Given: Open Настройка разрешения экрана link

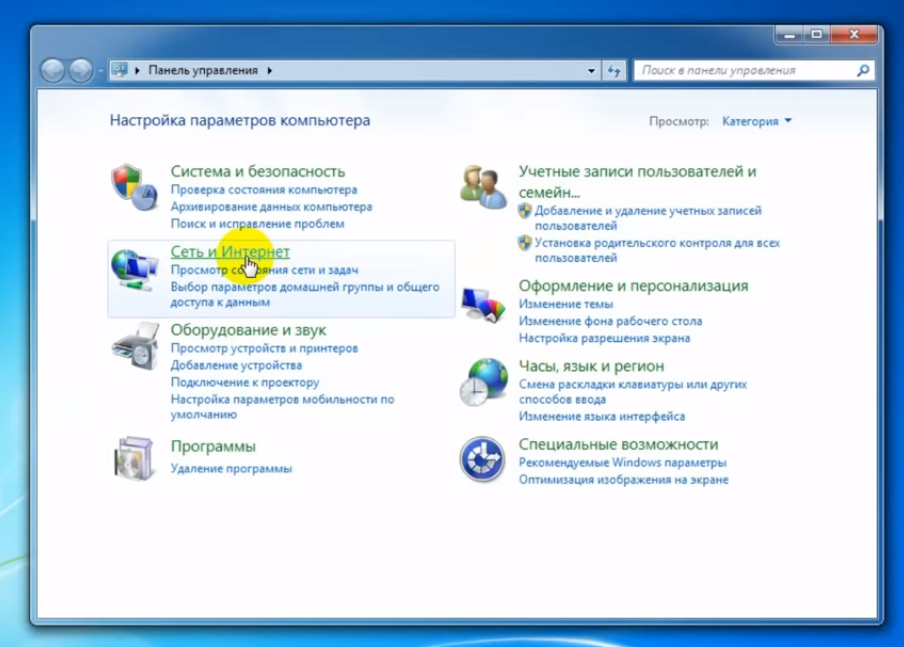Looking at the screenshot, I should pyautogui.click(x=604, y=338).
